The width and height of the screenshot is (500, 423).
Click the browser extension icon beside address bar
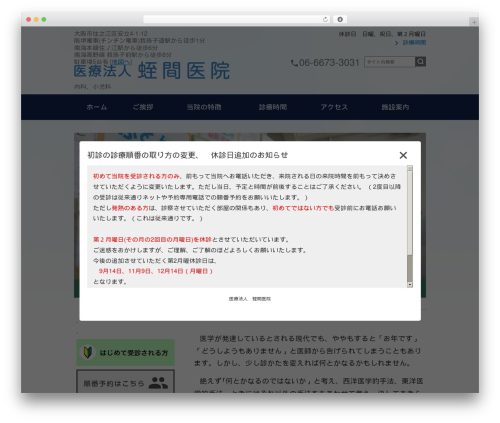click(340, 19)
